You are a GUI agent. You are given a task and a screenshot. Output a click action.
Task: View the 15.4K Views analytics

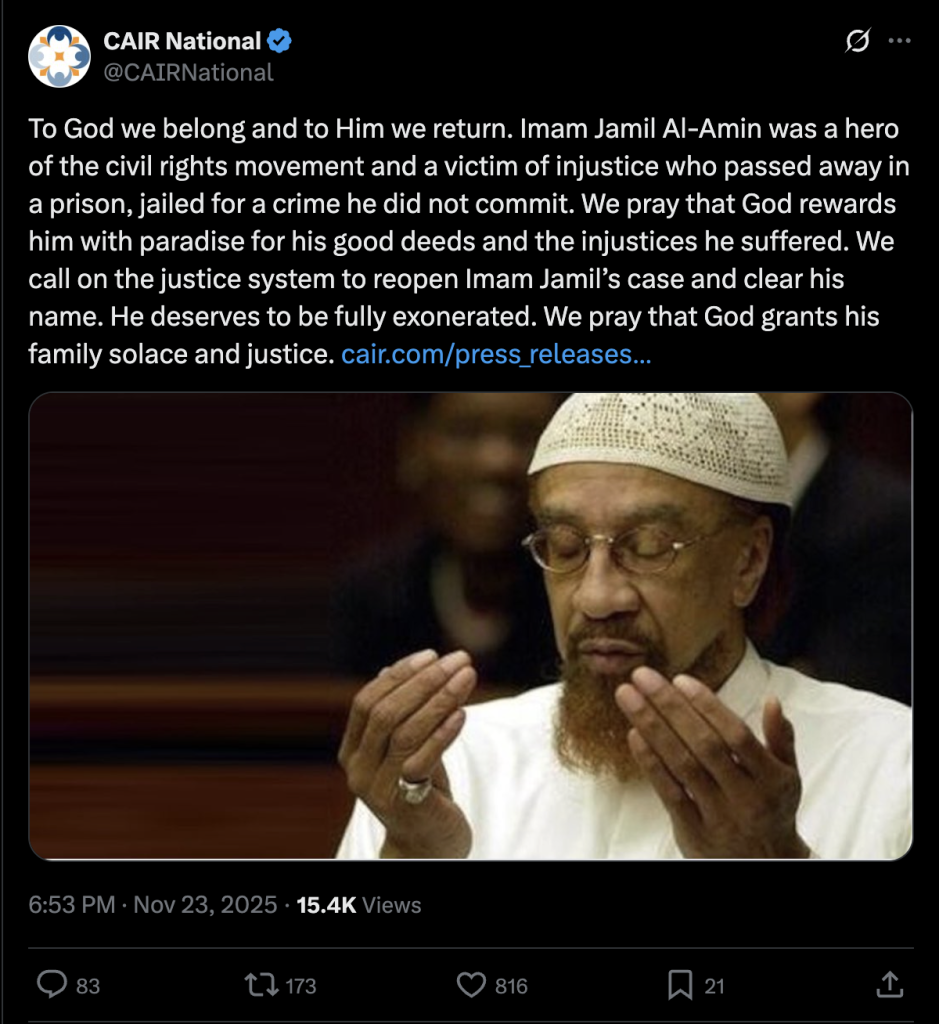point(360,905)
